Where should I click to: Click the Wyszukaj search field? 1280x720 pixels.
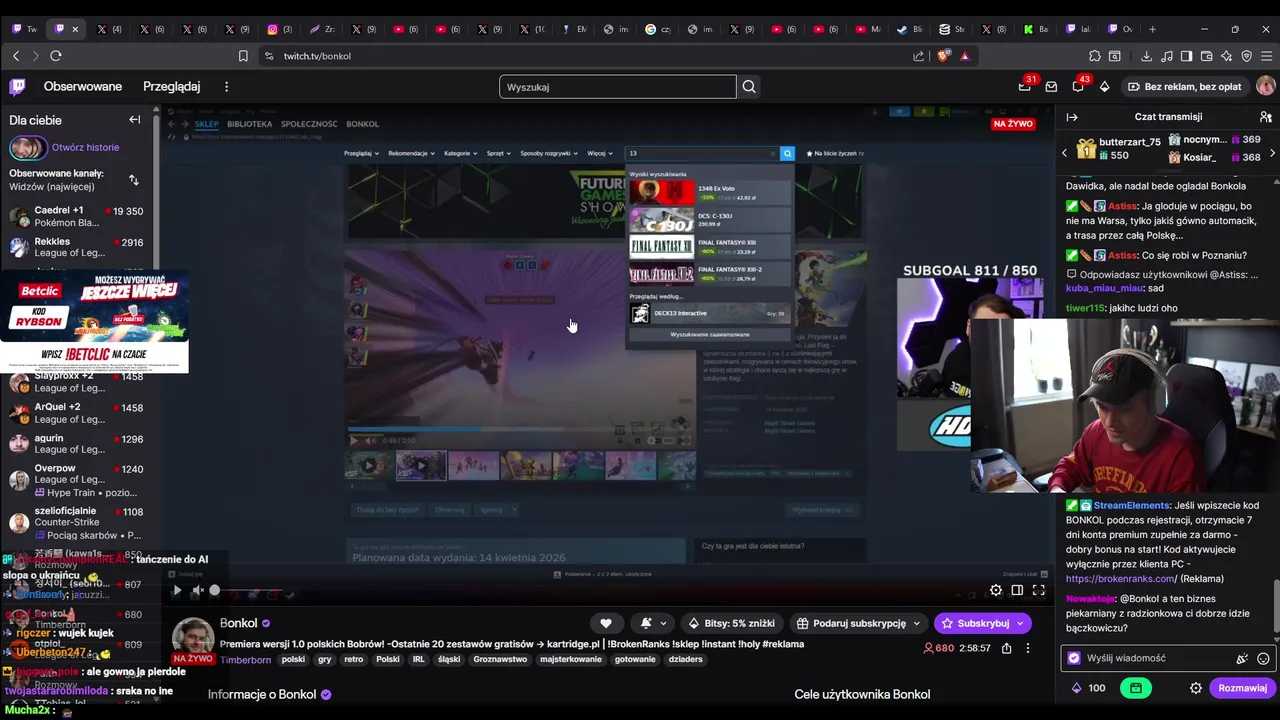(617, 87)
